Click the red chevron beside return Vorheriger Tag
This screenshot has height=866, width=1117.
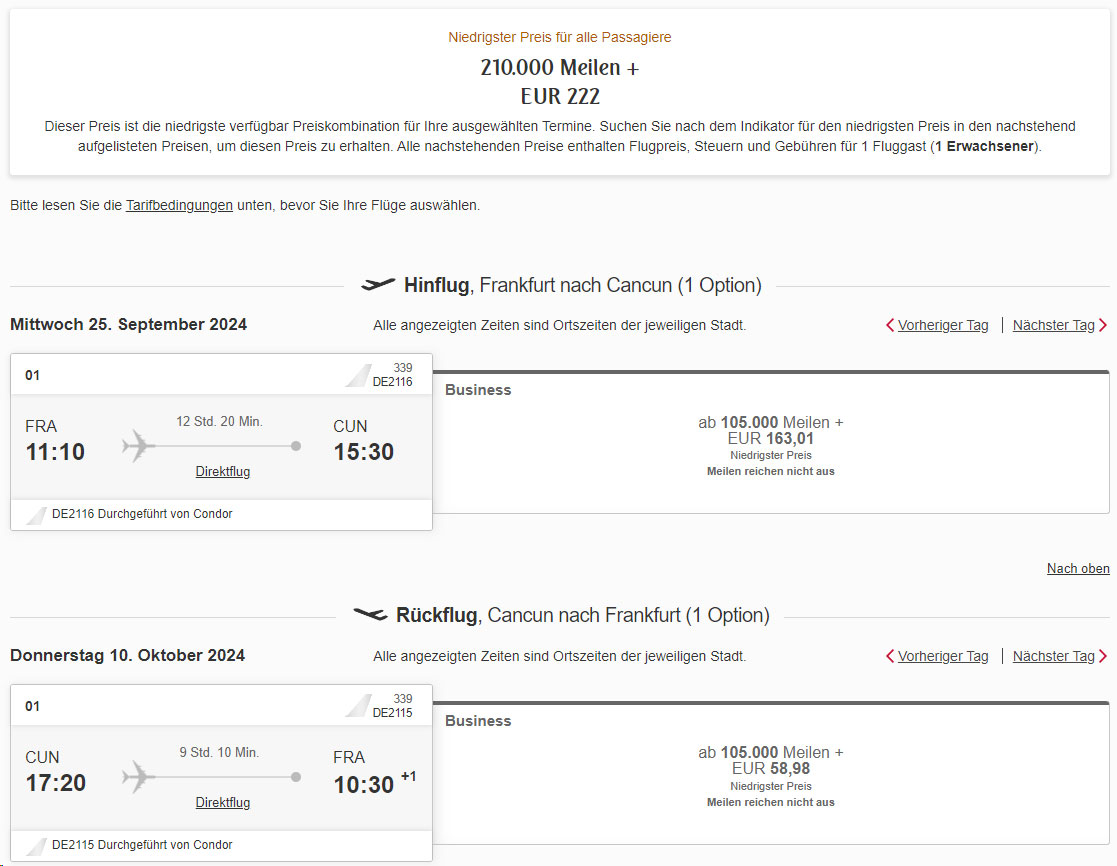(889, 656)
